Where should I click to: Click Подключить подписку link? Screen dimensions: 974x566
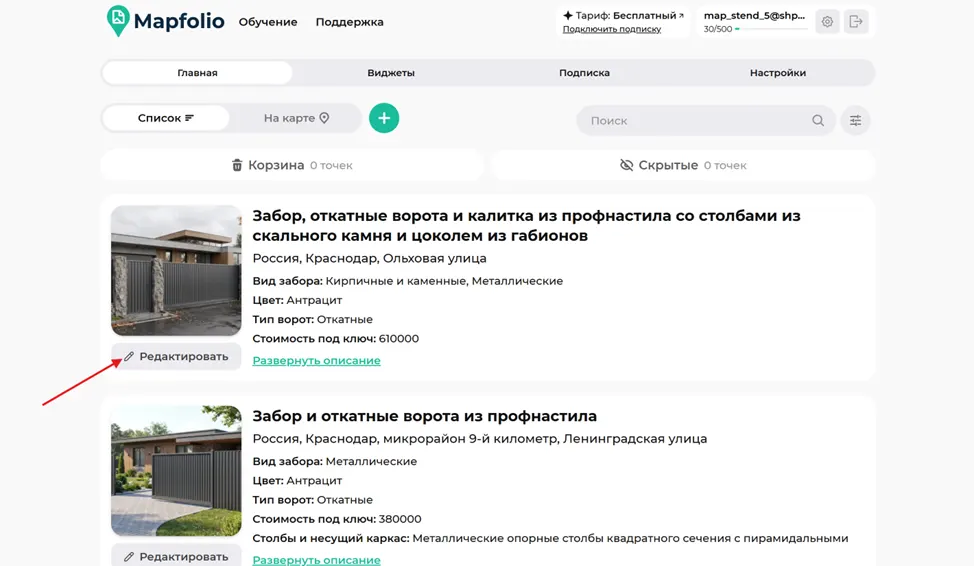point(612,29)
